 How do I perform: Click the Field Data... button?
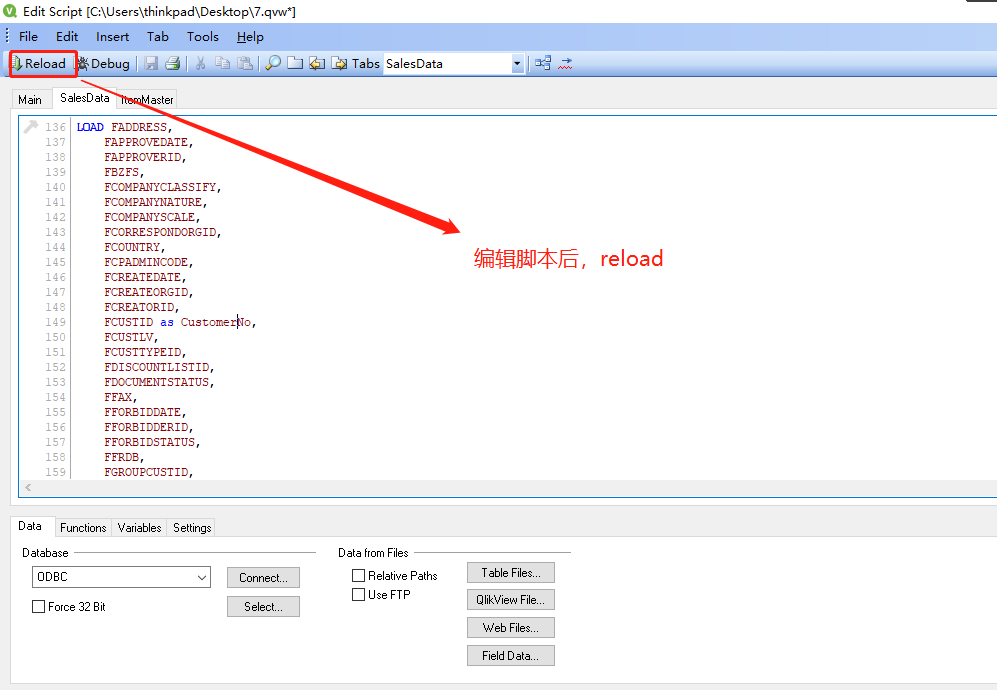tap(511, 656)
